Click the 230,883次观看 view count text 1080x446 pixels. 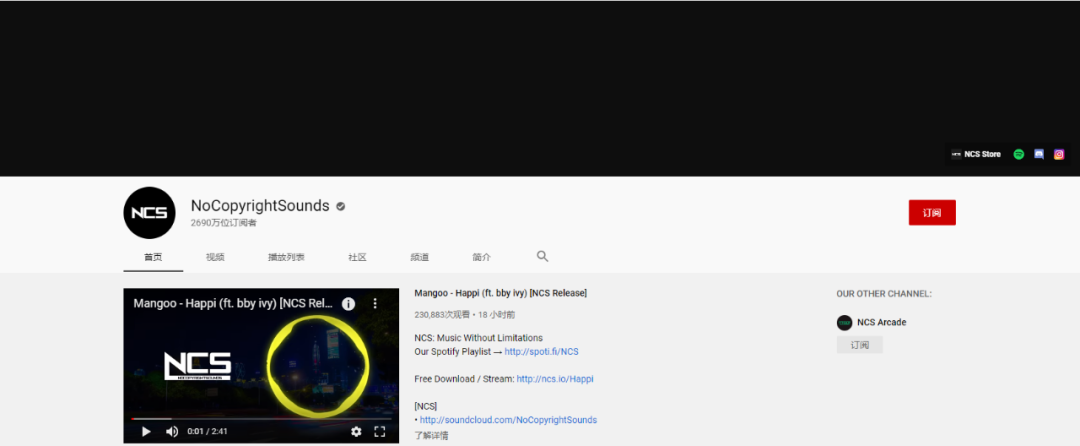point(442,315)
